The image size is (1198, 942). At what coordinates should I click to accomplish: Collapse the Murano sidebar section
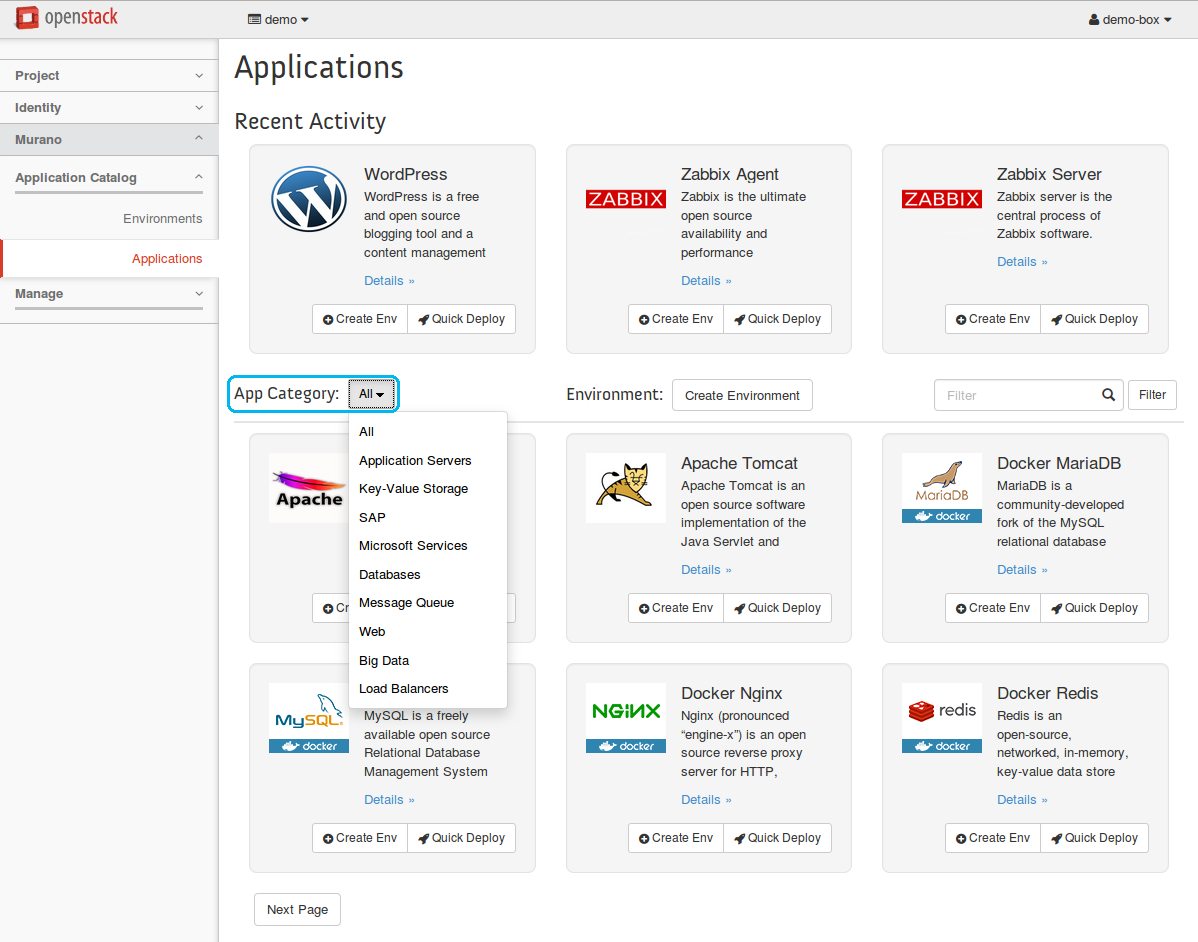pyautogui.click(x=109, y=140)
